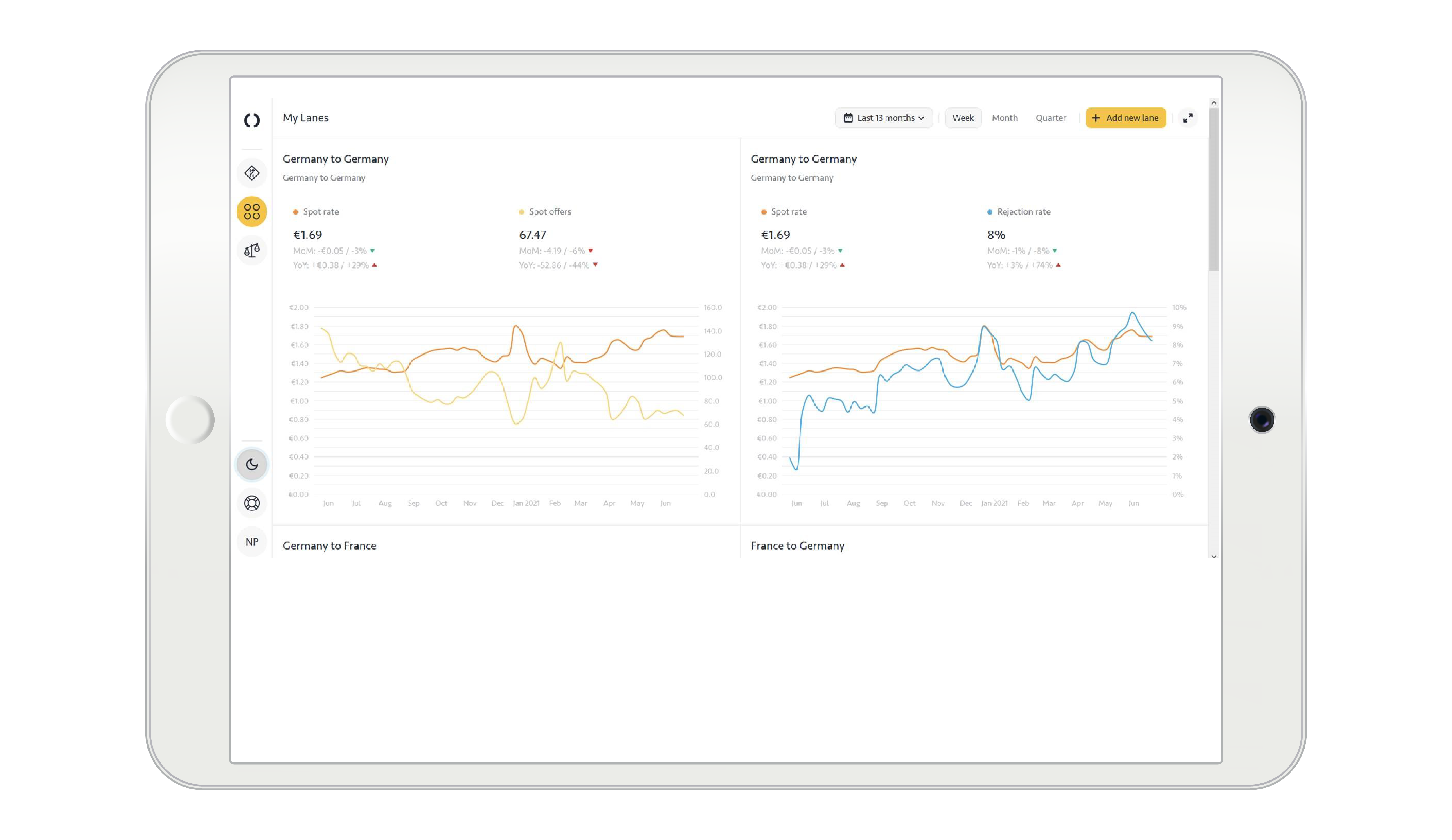
Task: Toggle dark mode moon icon
Action: coord(252,464)
